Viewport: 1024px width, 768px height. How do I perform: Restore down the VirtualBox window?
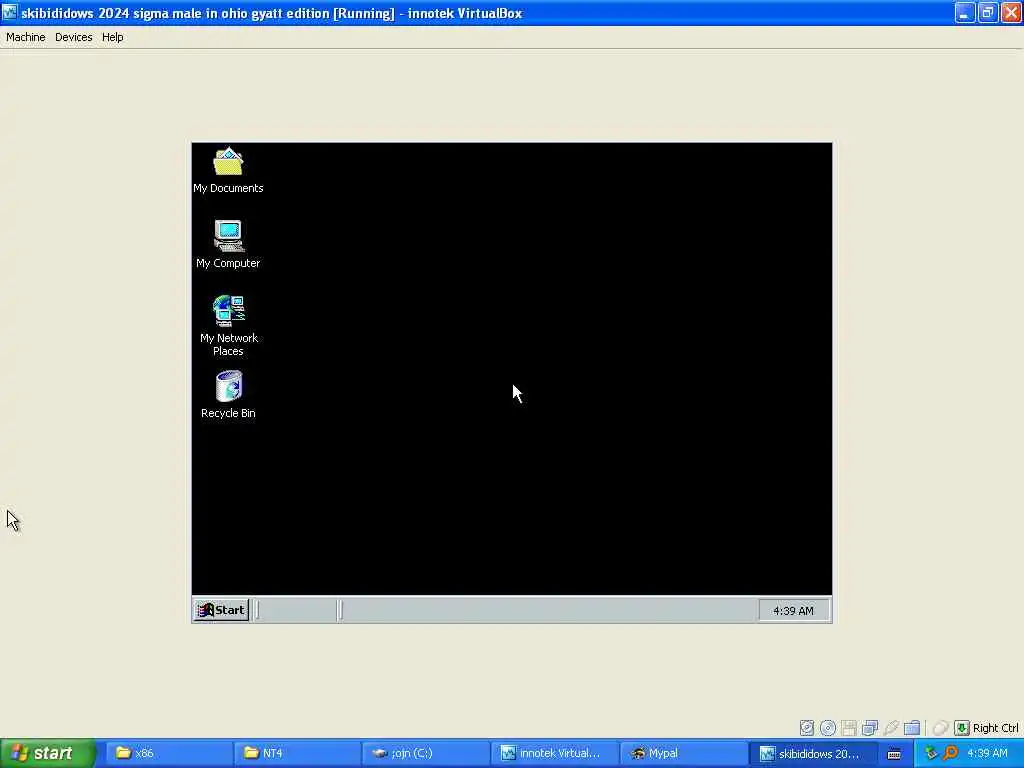point(987,12)
